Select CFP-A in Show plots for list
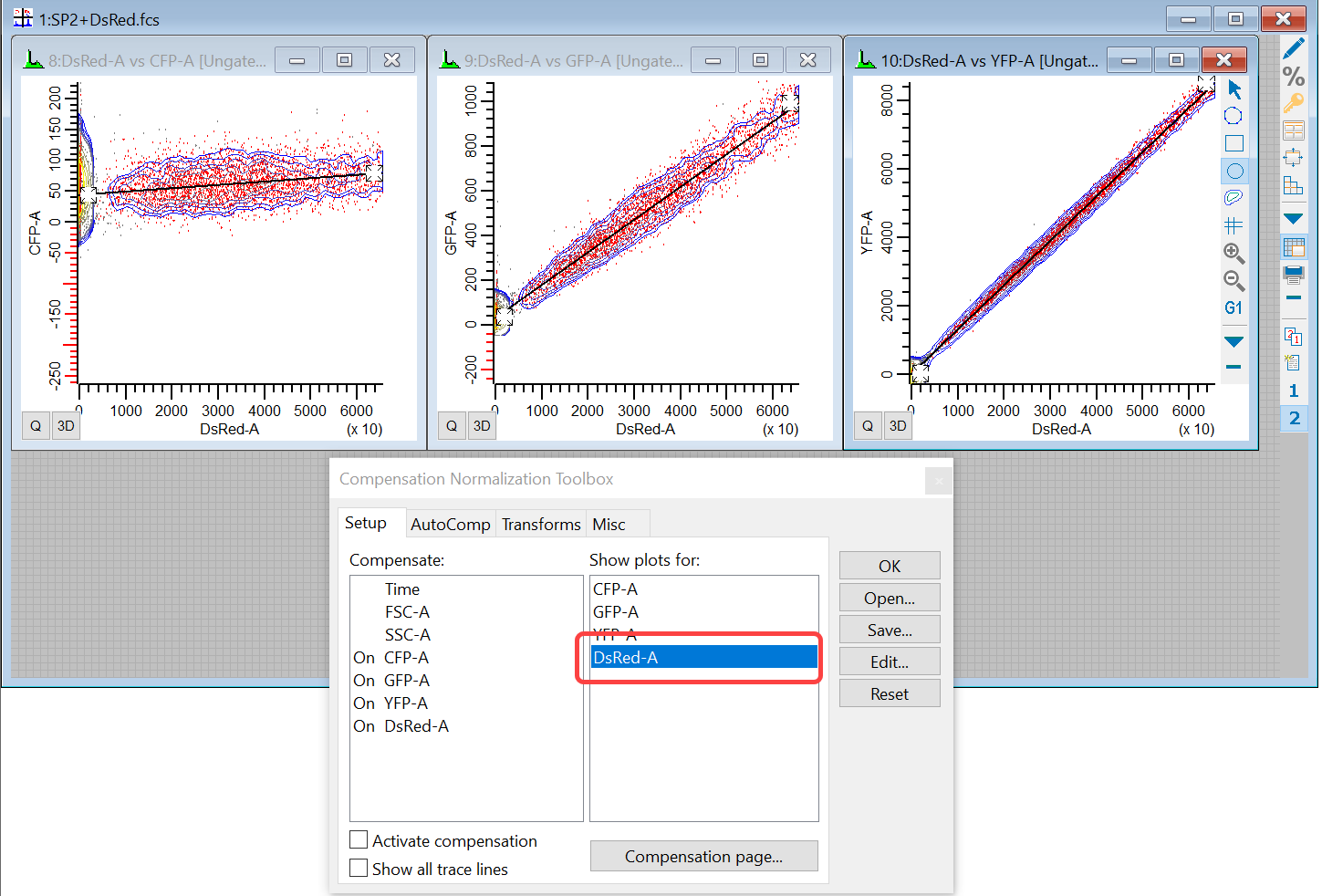Viewport: 1322px width, 896px height. tap(616, 589)
